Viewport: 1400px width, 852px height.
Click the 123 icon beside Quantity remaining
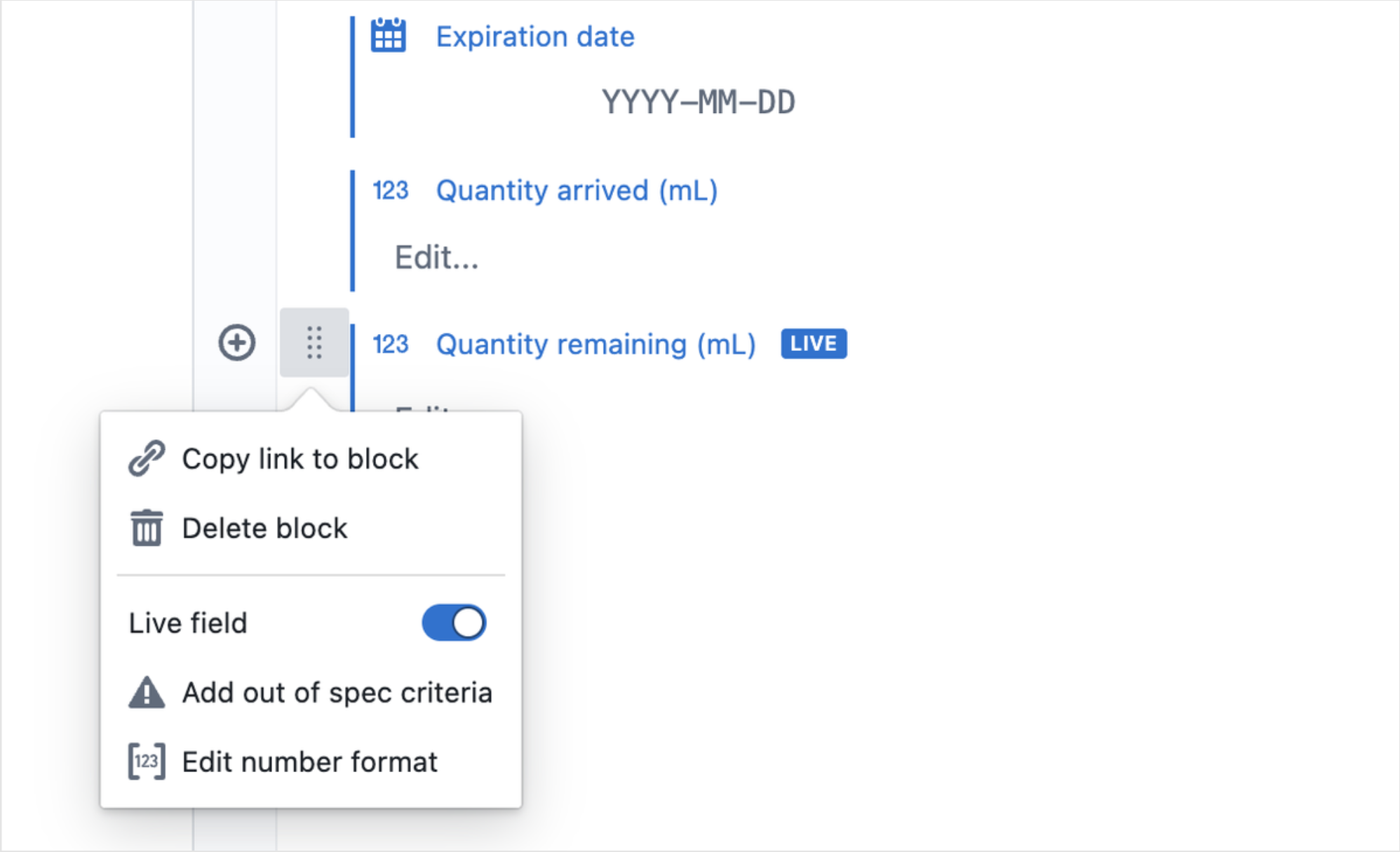(x=390, y=344)
